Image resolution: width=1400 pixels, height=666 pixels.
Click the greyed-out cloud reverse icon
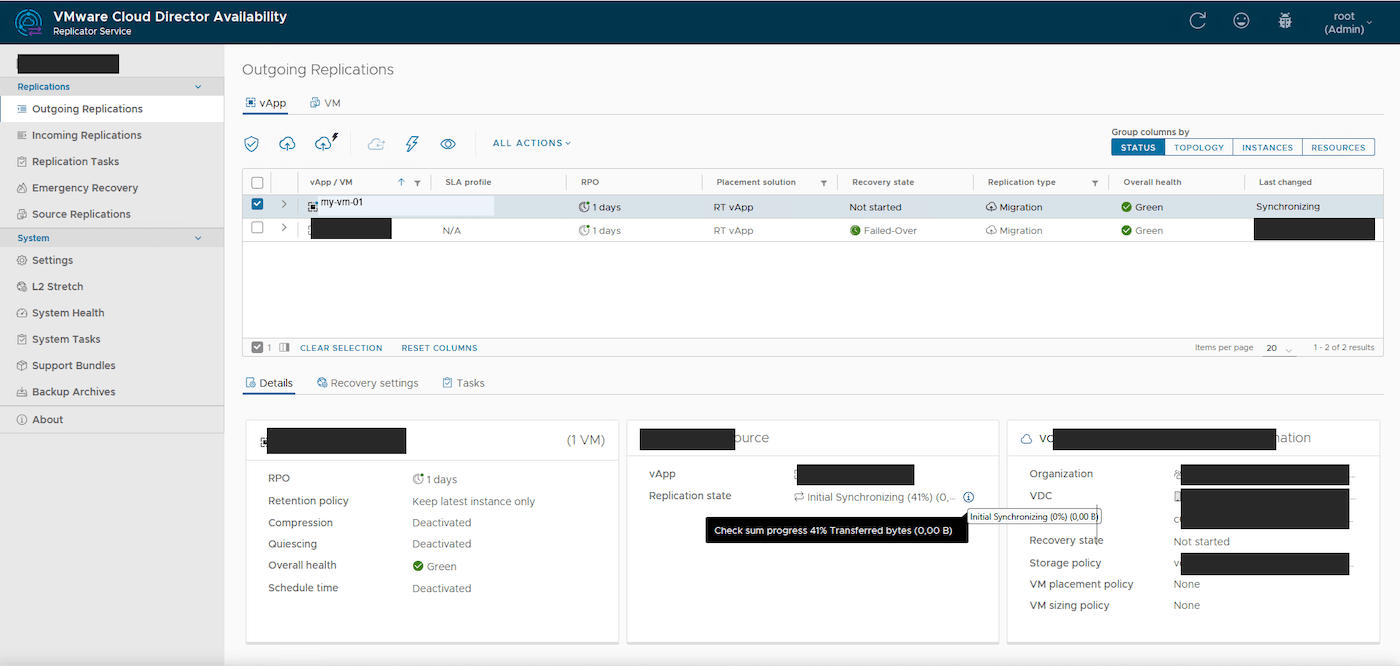point(376,144)
